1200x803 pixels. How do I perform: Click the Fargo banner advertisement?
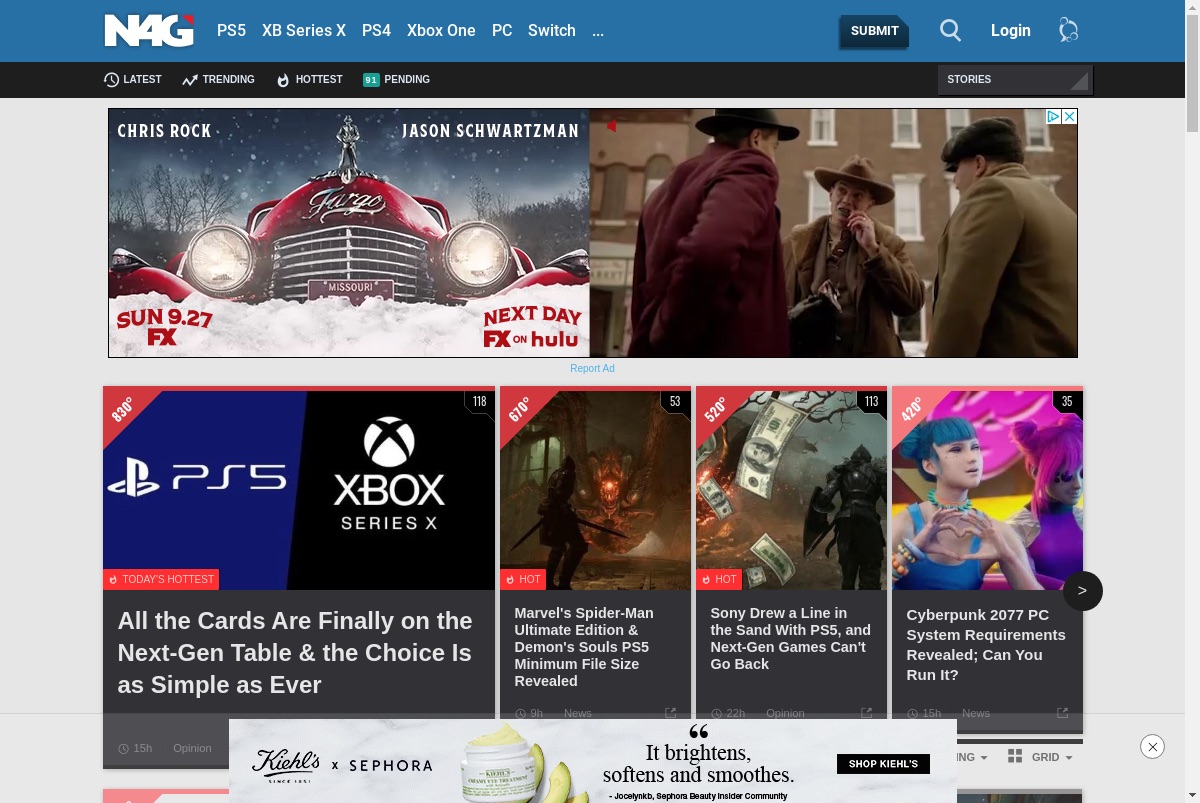(x=593, y=233)
